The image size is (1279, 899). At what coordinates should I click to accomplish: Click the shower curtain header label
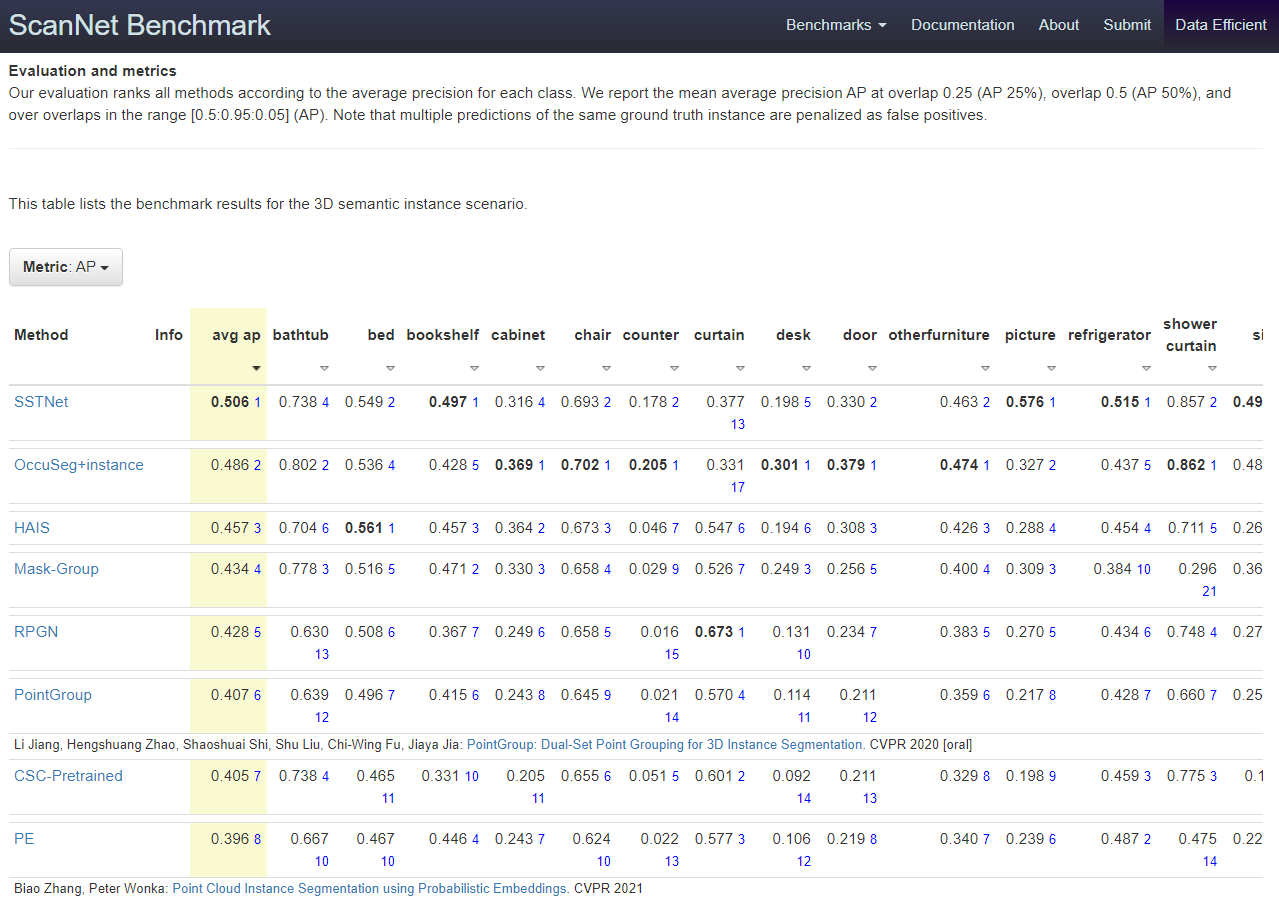click(1190, 335)
